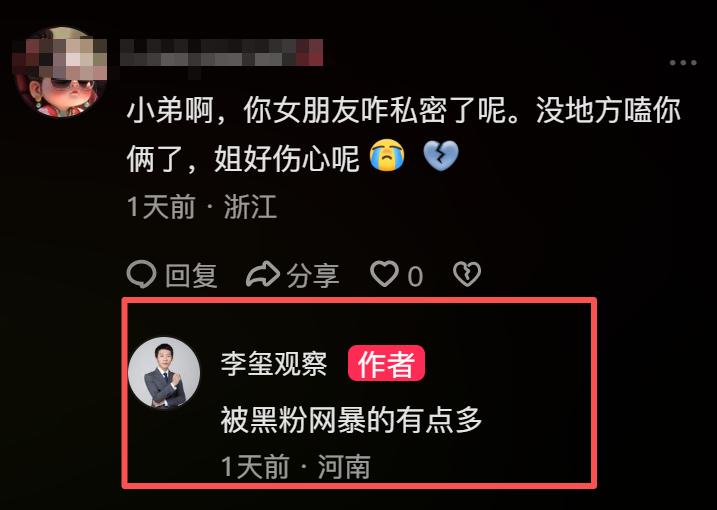717x510 pixels.
Task: Click the 河南 location under author reply
Action: coord(344,467)
